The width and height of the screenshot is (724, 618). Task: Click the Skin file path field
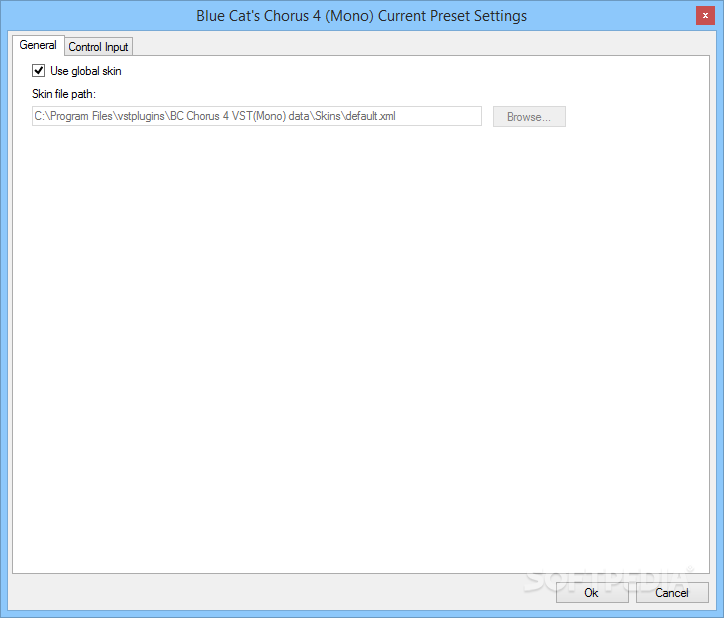[x=257, y=116]
